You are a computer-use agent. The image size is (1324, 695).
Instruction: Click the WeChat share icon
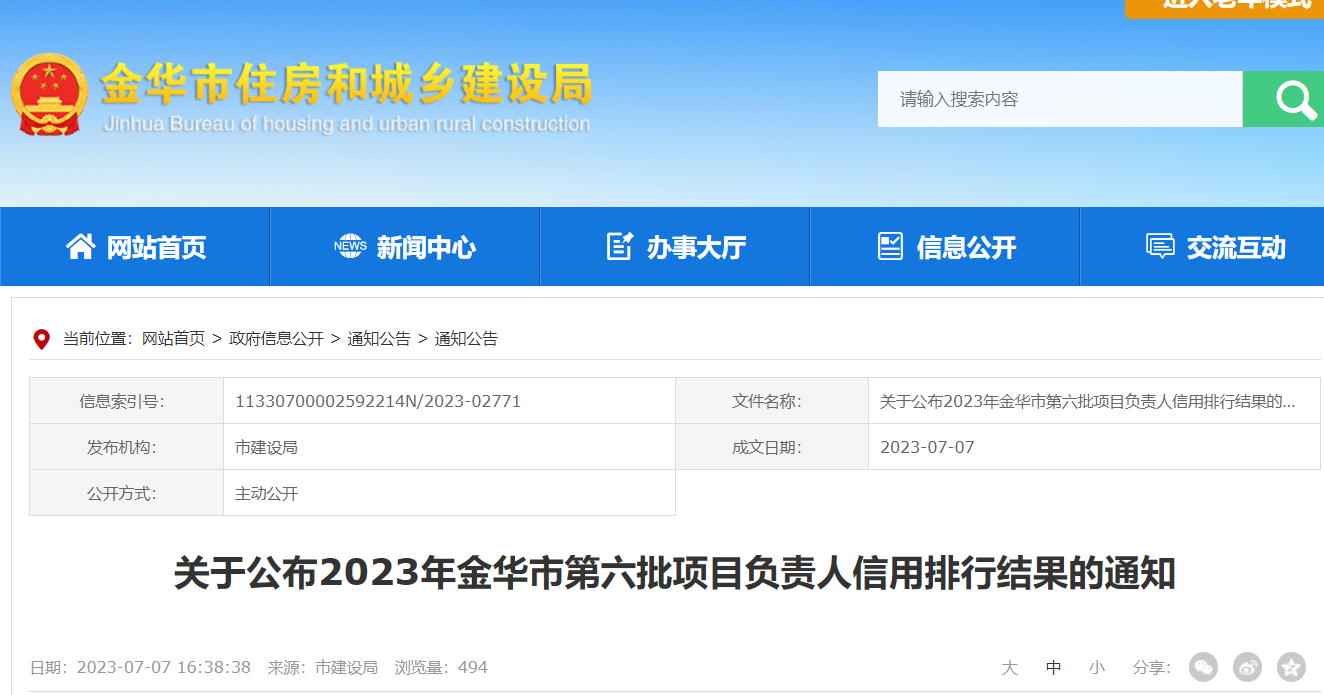(1203, 667)
